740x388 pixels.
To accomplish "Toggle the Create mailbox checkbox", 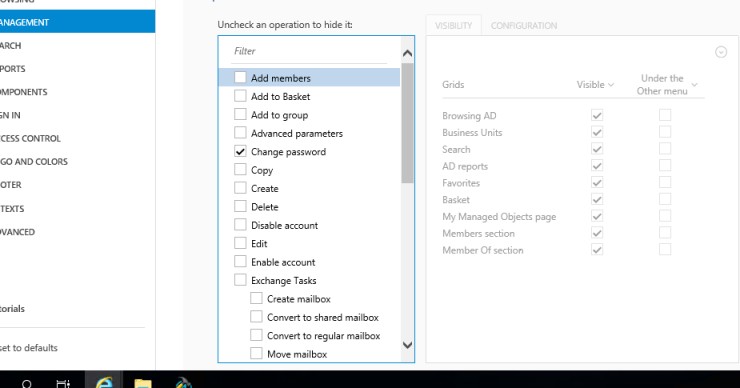I will pyautogui.click(x=256, y=298).
